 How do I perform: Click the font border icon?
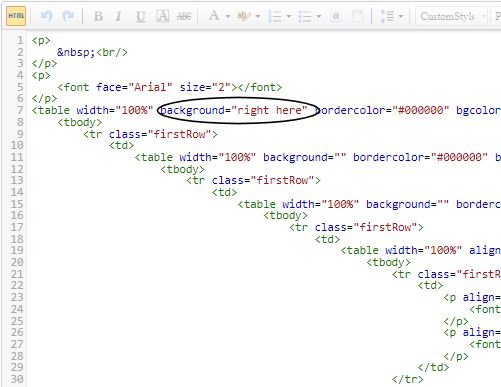point(163,16)
